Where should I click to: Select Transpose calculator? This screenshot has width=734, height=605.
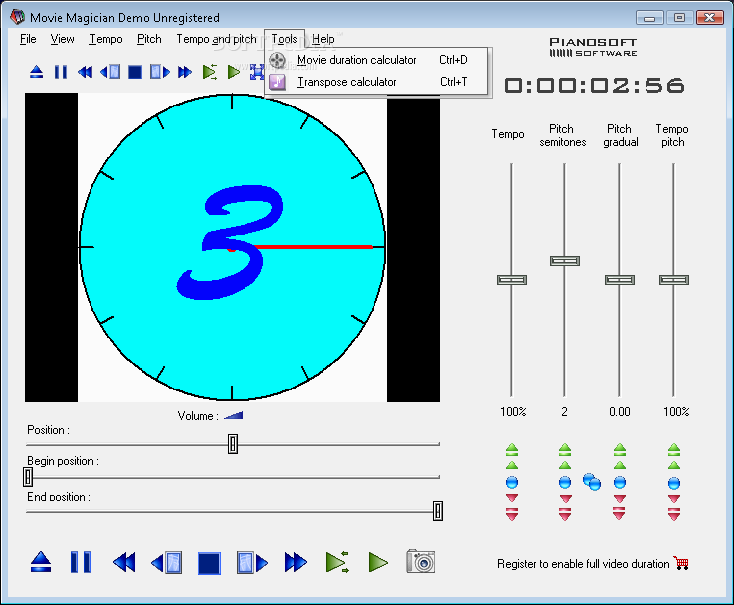pos(377,82)
